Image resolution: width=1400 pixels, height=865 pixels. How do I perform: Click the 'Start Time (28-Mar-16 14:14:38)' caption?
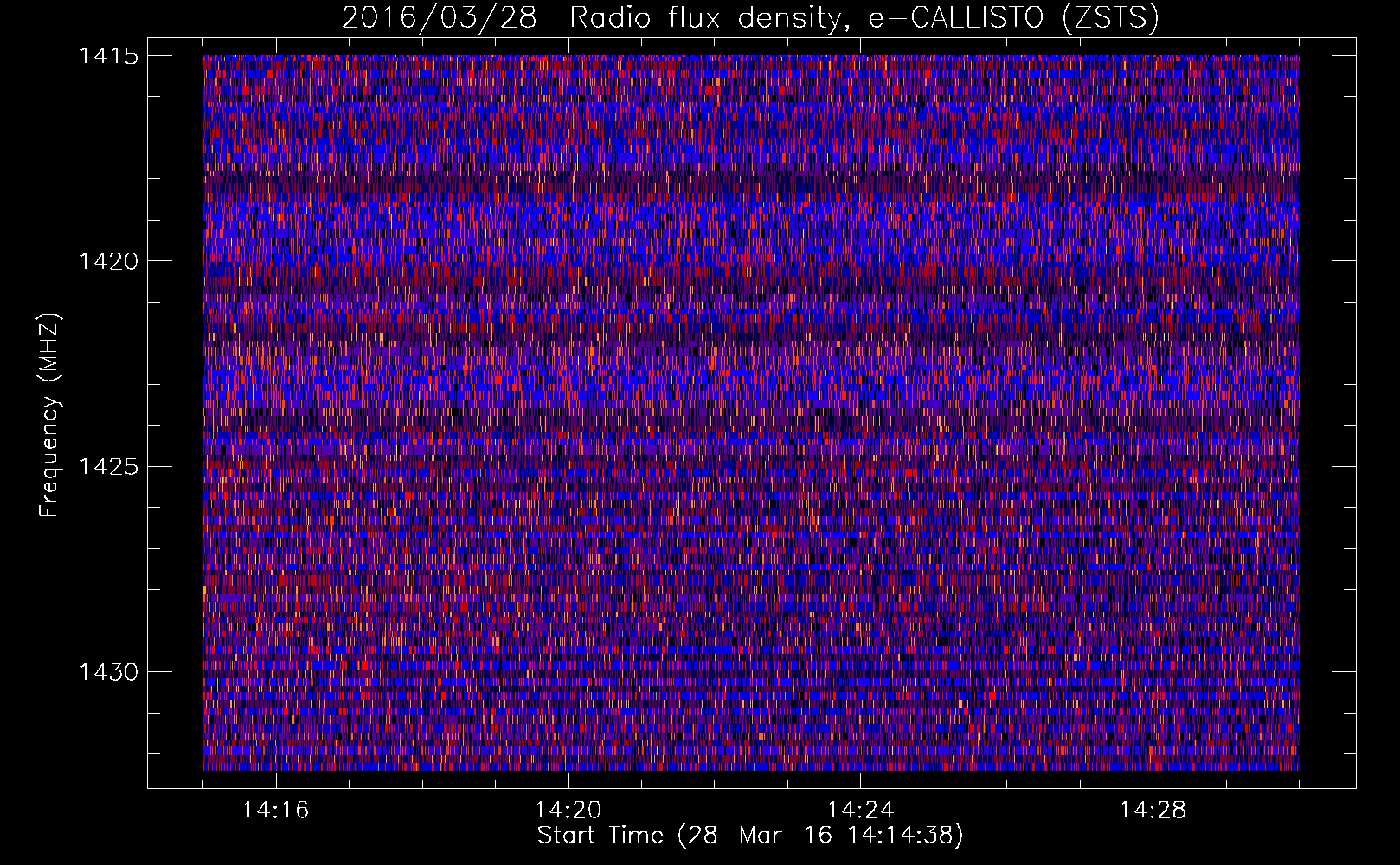coord(750,836)
